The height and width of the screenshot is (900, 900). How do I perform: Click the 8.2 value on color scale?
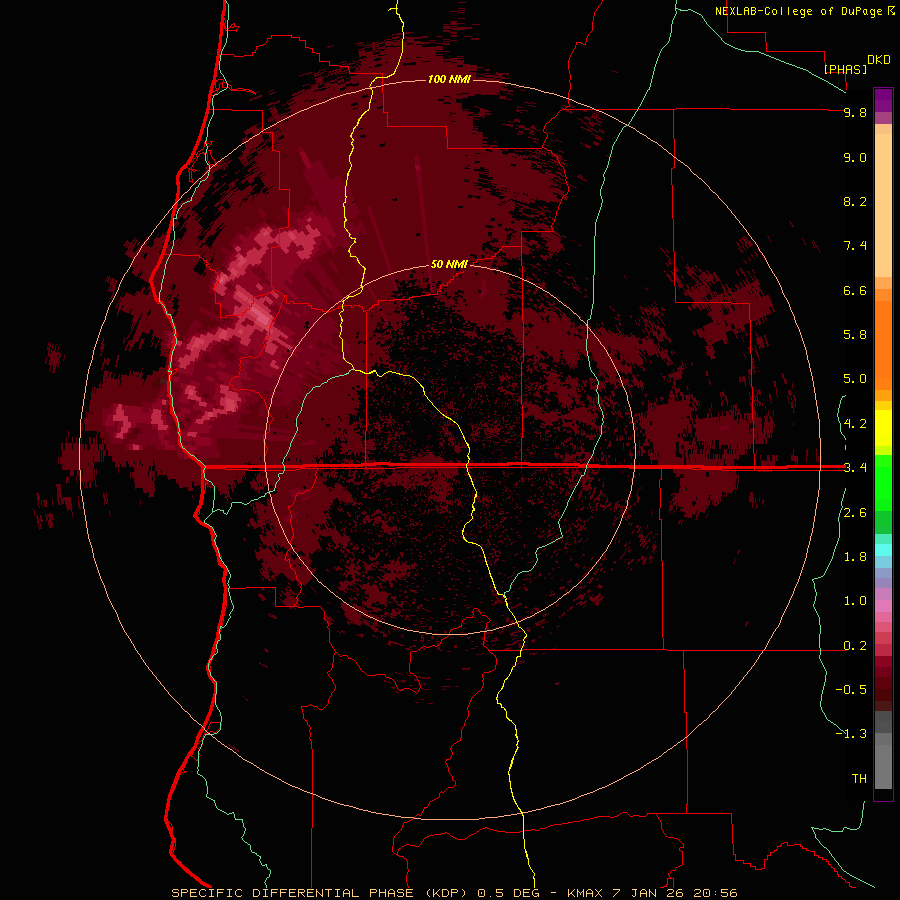[855, 201]
